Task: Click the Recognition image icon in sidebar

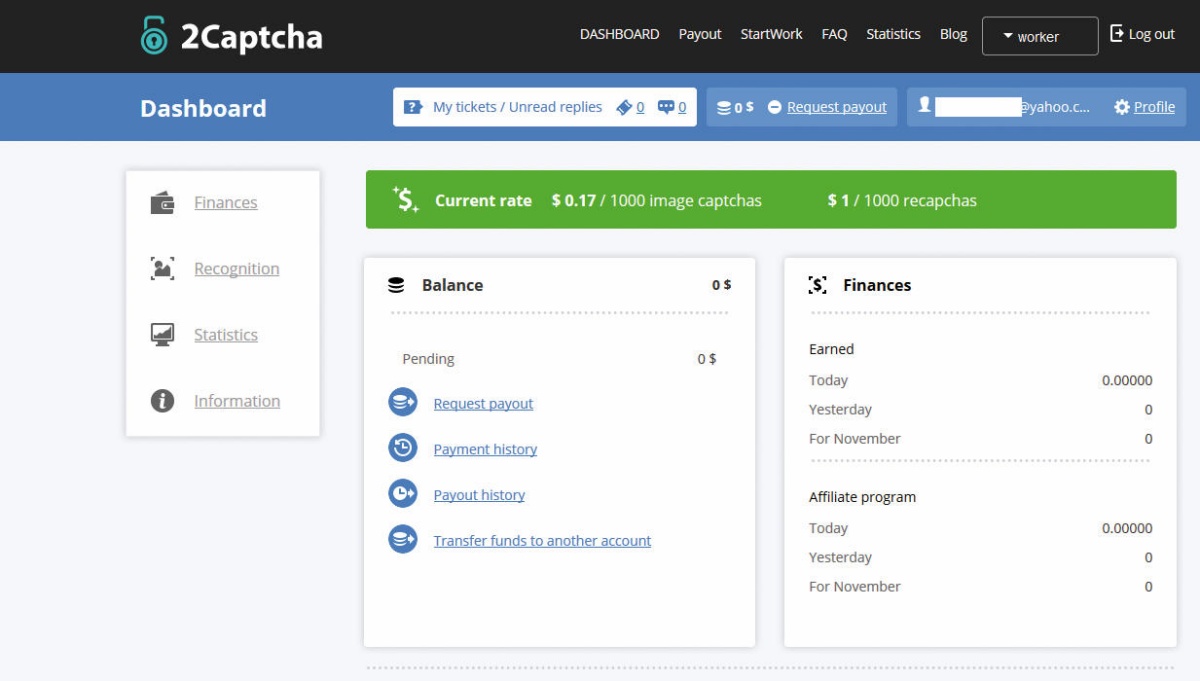Action: coord(162,269)
